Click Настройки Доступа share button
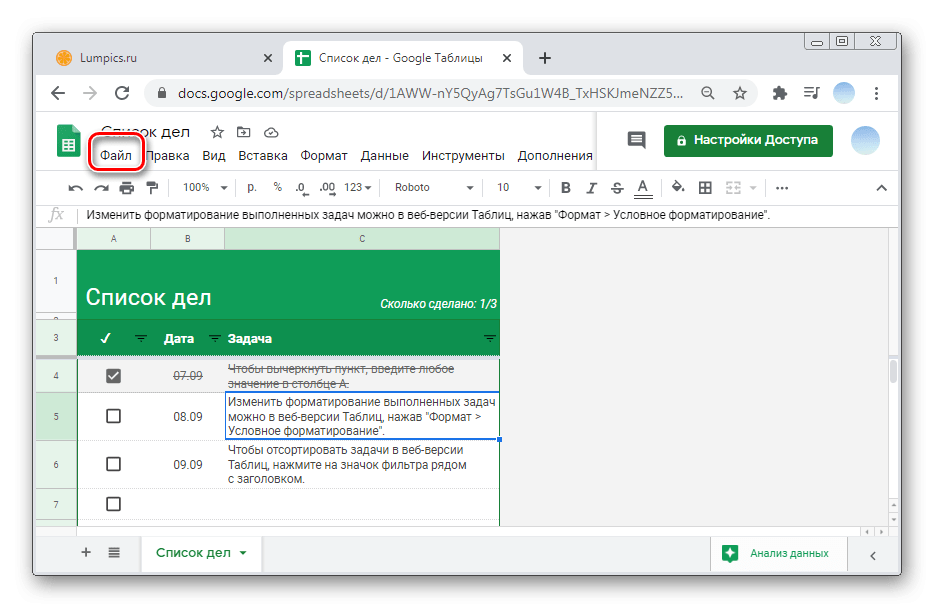The height and width of the screenshot is (608, 934). [x=748, y=141]
